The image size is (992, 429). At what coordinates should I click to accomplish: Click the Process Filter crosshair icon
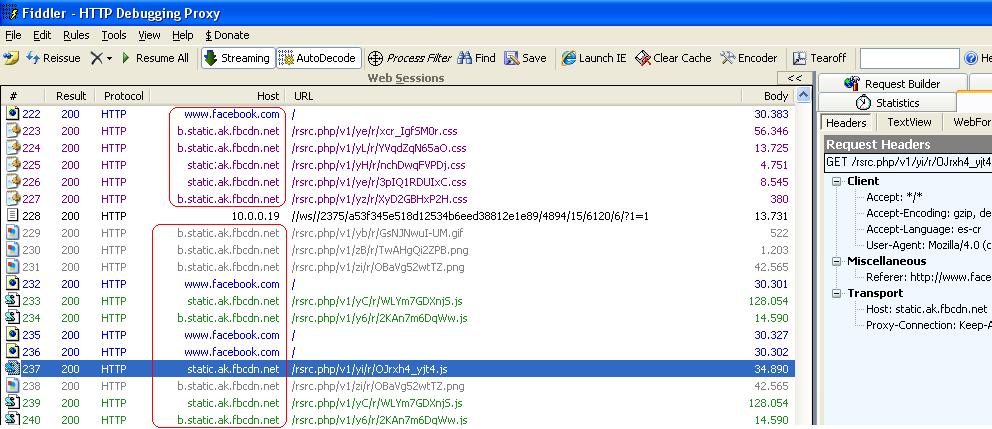(375, 58)
